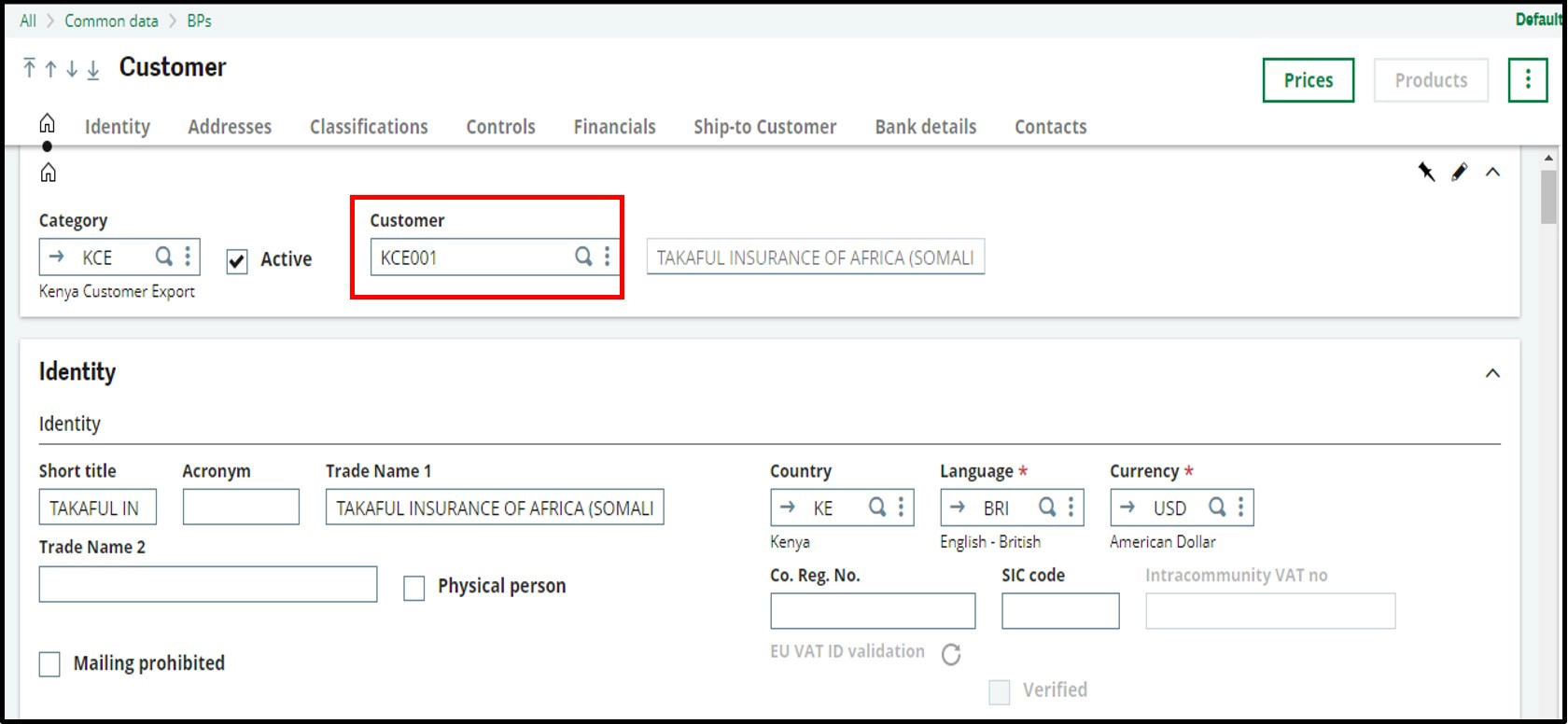Image resolution: width=1568 pixels, height=724 pixels.
Task: Click Trade Name 2 input field
Action: [208, 584]
